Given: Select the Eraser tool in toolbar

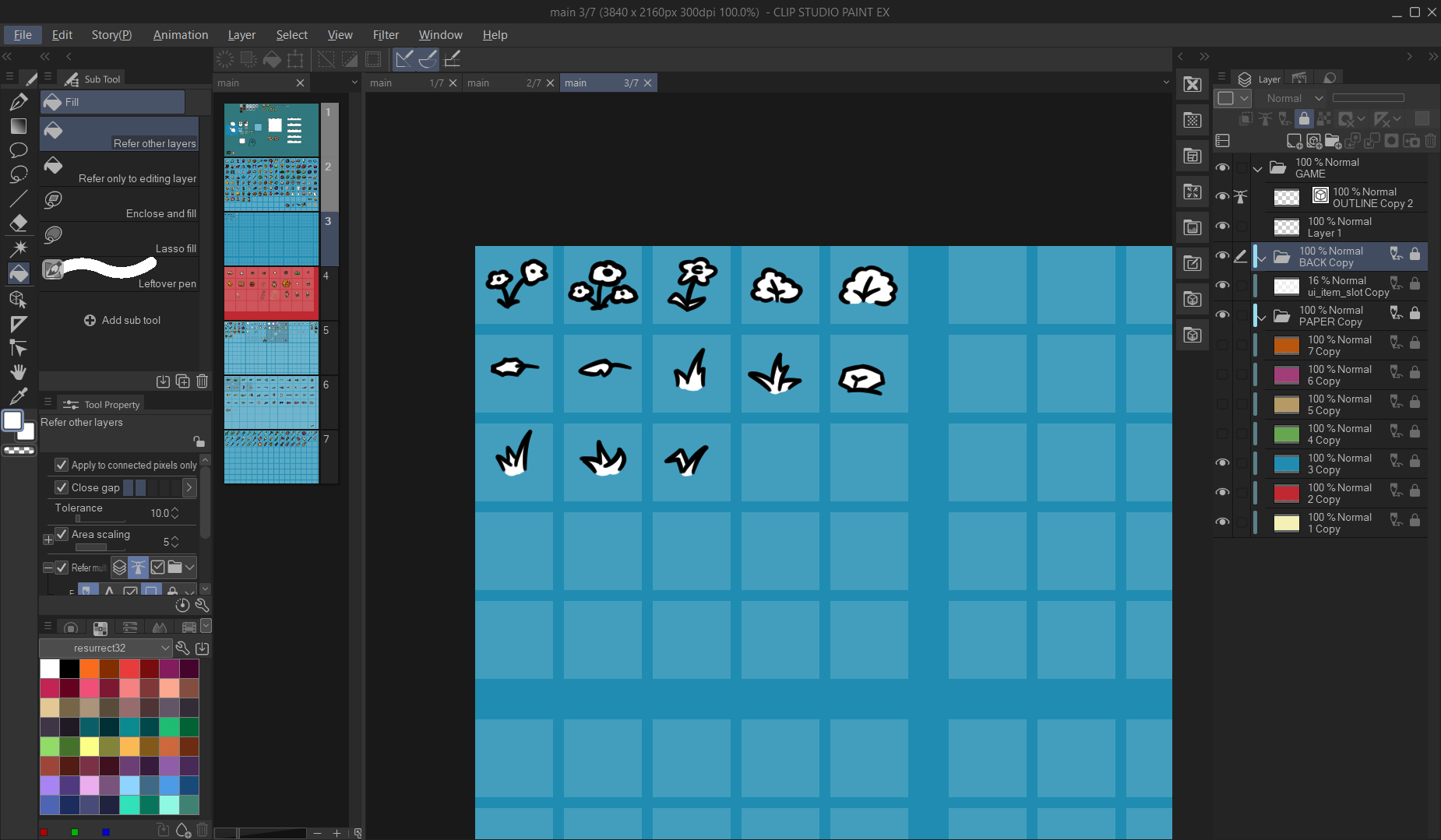Looking at the screenshot, I should point(19,223).
